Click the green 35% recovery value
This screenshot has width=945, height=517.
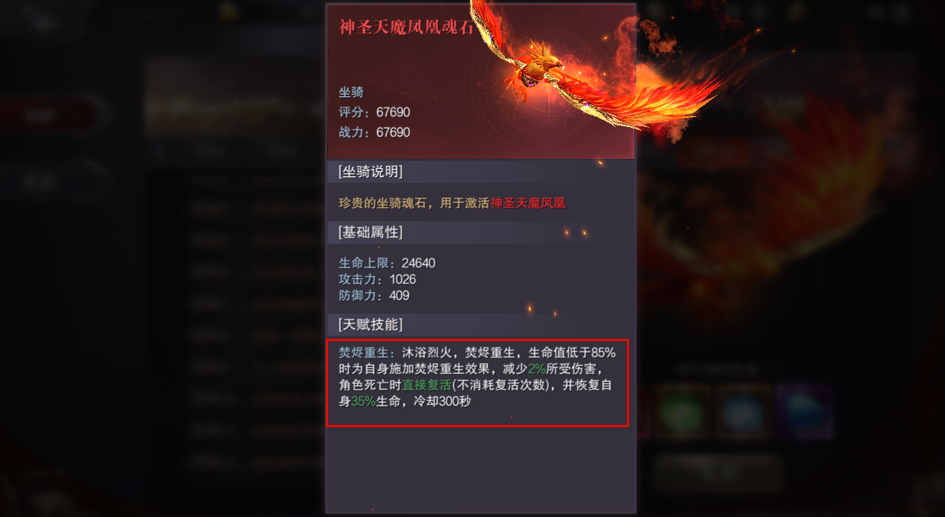tap(363, 401)
